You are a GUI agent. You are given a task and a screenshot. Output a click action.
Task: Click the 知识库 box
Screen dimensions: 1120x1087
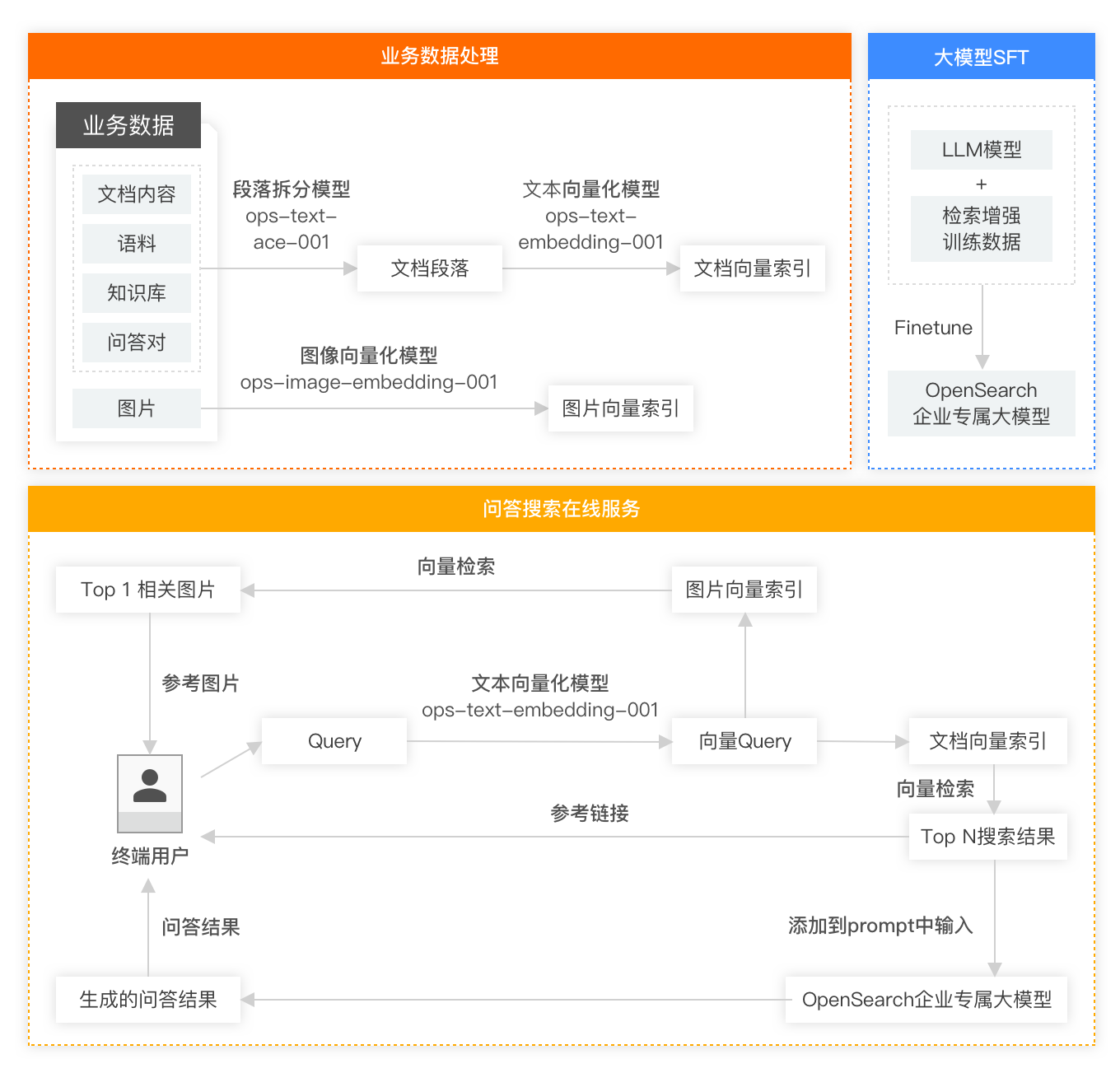pos(137,293)
